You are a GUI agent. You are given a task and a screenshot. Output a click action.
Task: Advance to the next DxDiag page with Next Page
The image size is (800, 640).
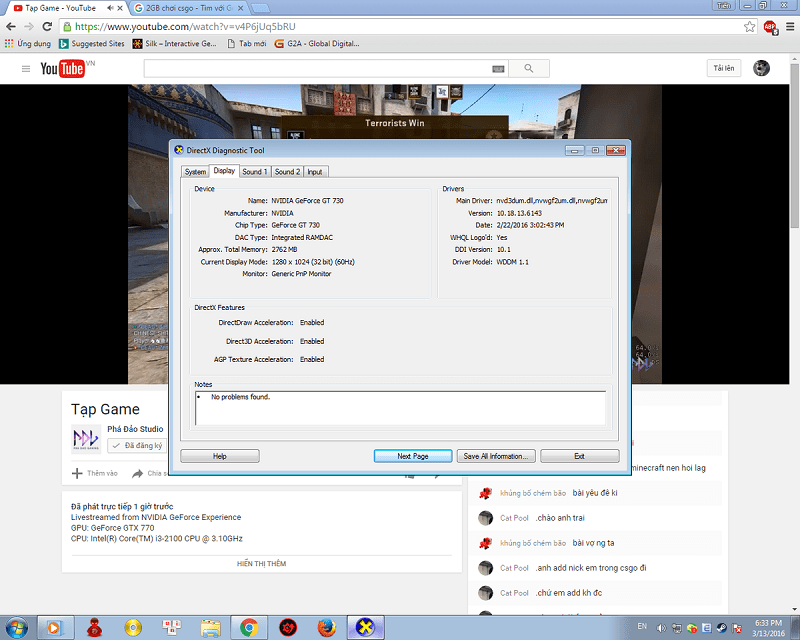tap(412, 455)
